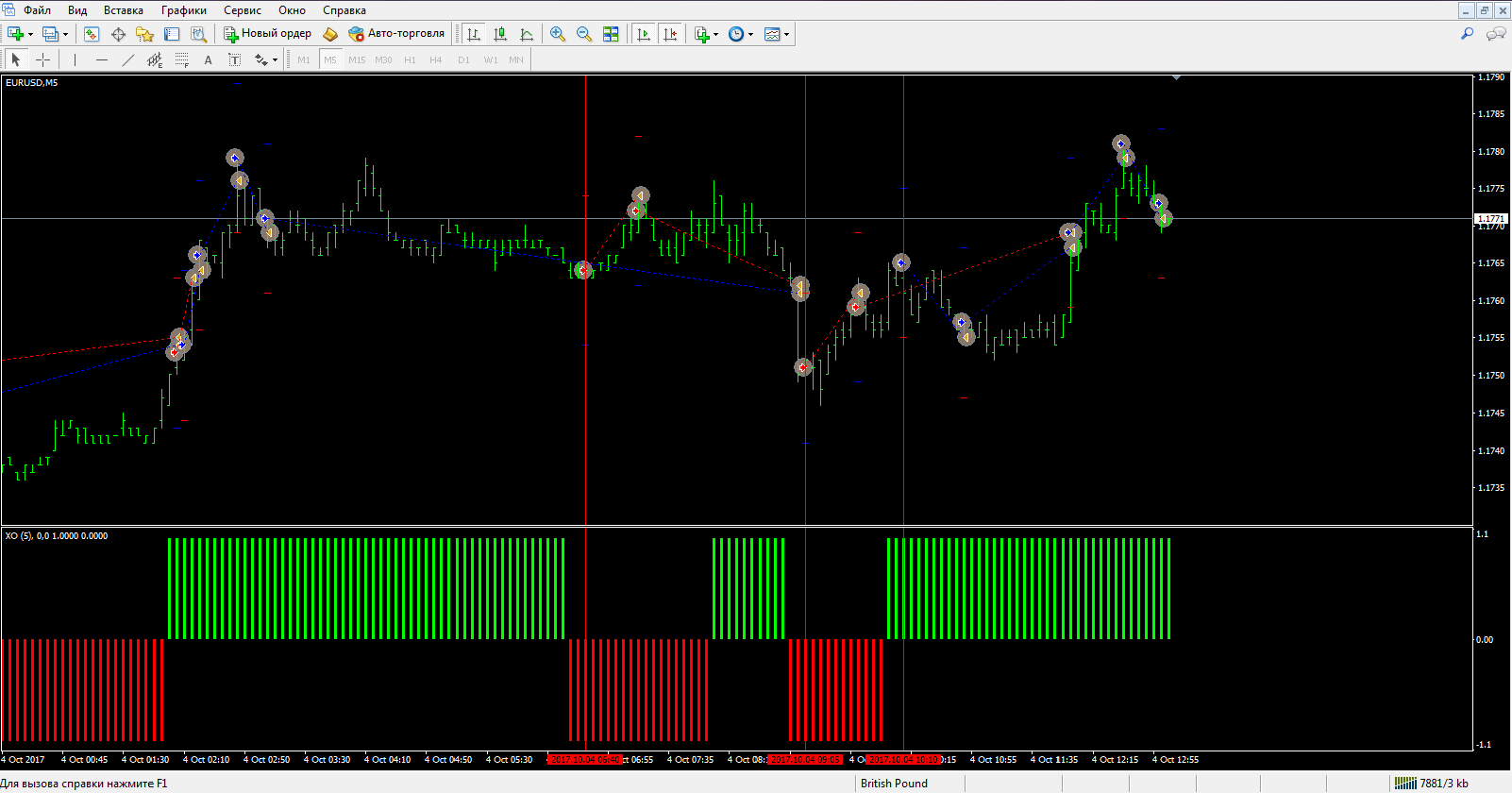The height and width of the screenshot is (793, 1512).
Task: Open the Сервис menu
Action: tap(243, 10)
